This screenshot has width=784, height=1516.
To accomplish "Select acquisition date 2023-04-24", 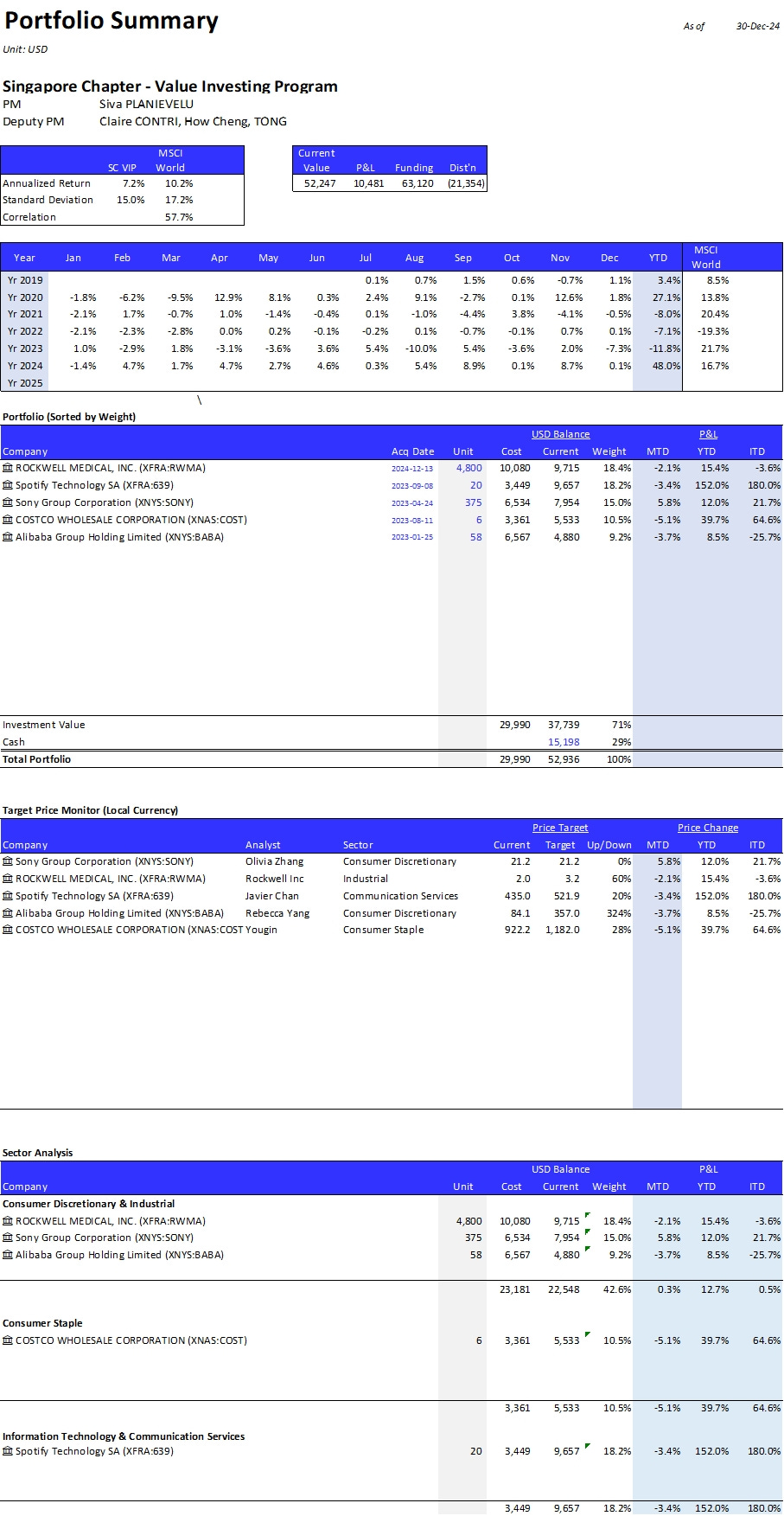I will pos(412,503).
